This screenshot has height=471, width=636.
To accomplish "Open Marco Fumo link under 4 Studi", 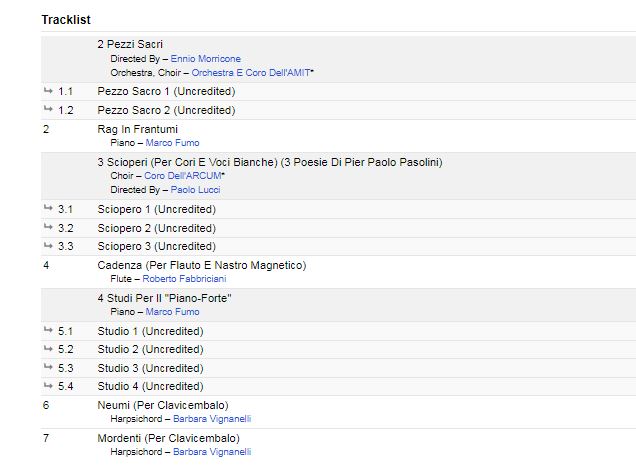I will click(x=173, y=312).
